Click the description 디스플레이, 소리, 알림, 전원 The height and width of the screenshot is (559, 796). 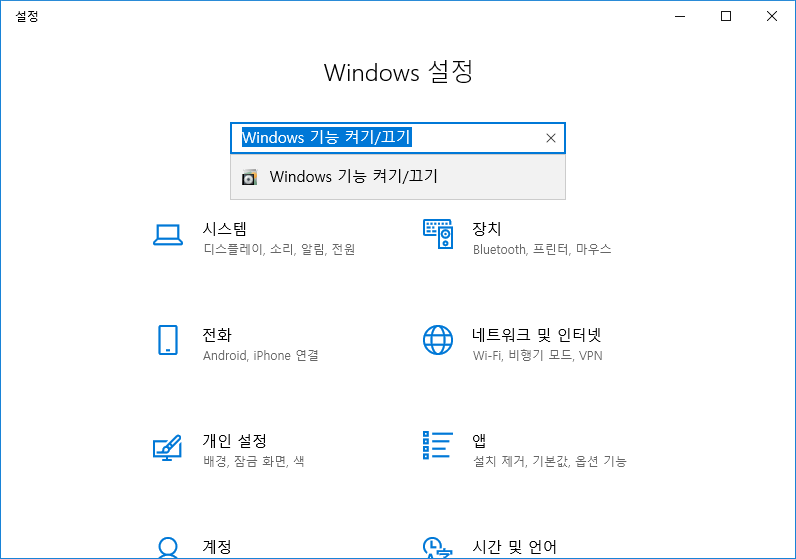tap(279, 249)
